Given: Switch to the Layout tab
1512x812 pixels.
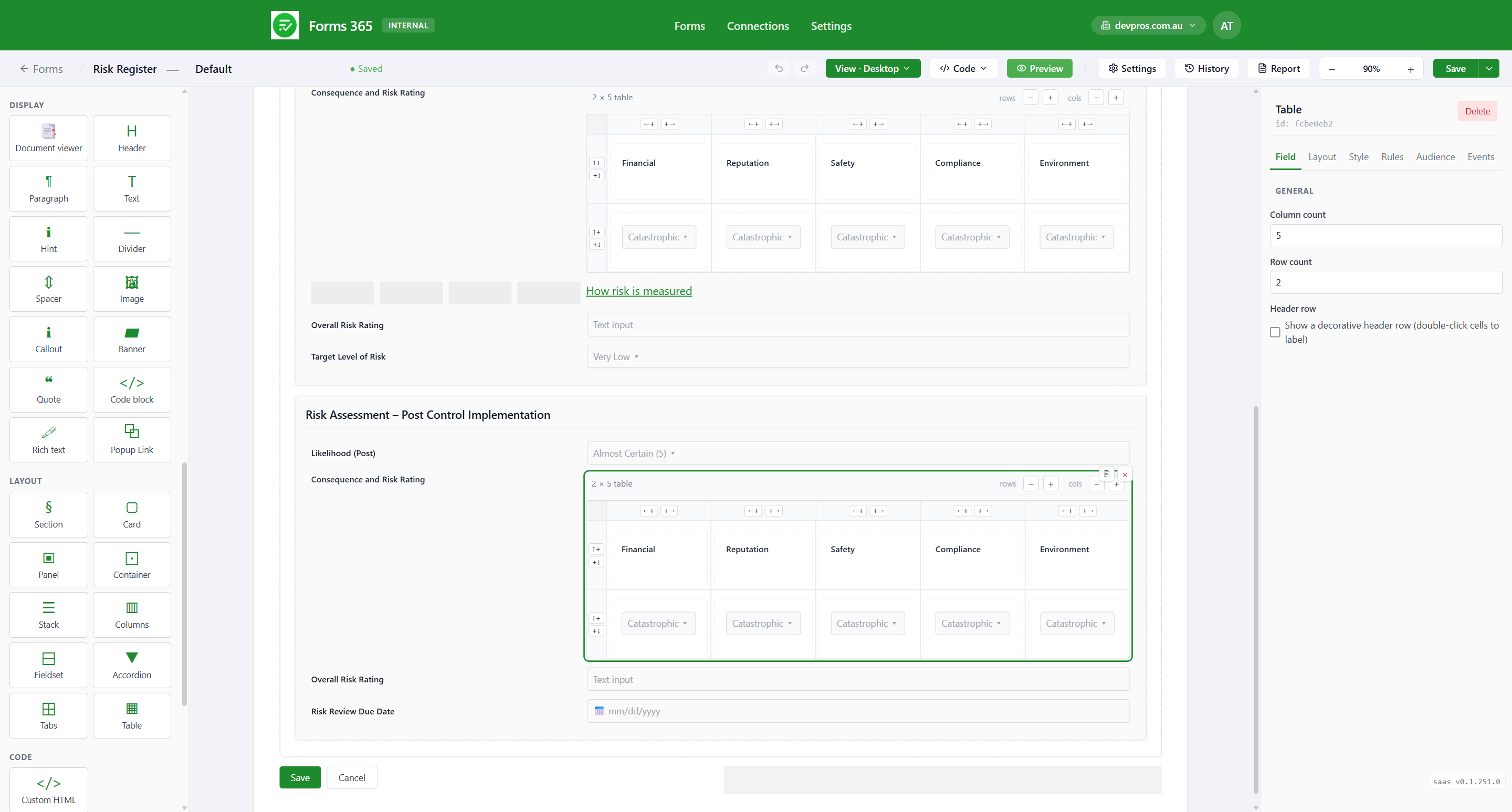Looking at the screenshot, I should (x=1322, y=156).
